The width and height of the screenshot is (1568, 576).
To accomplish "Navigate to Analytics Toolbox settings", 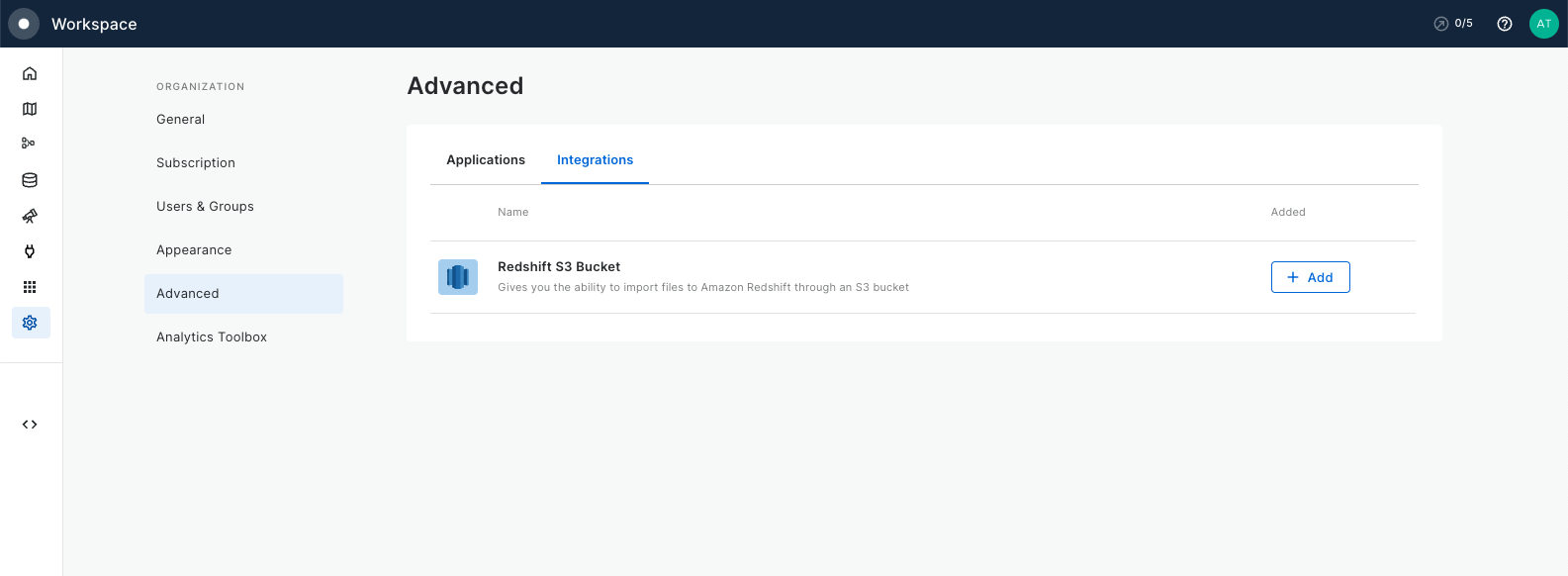I will pyautogui.click(x=212, y=337).
